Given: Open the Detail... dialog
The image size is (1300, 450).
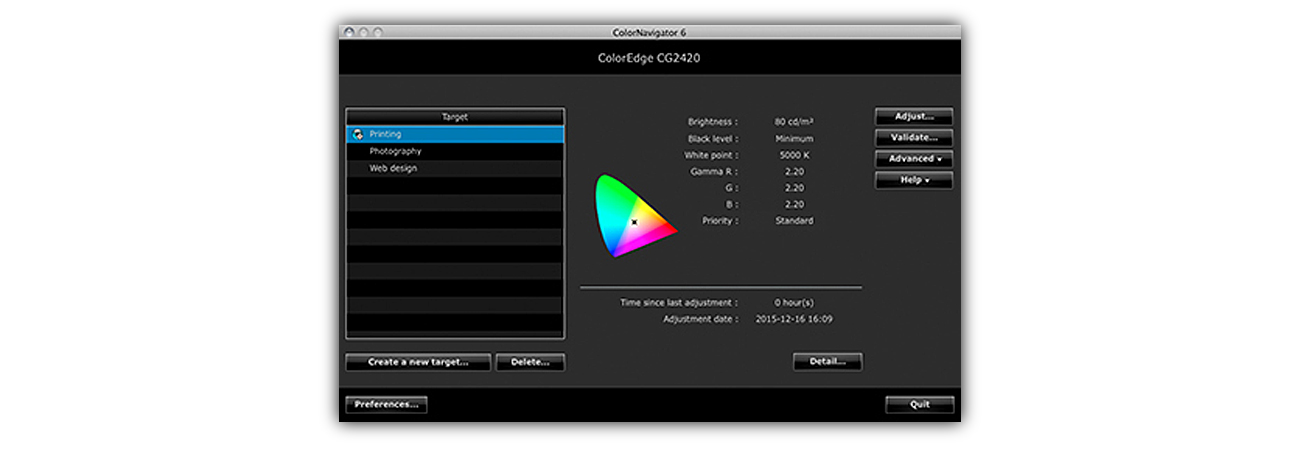Looking at the screenshot, I should coord(828,362).
